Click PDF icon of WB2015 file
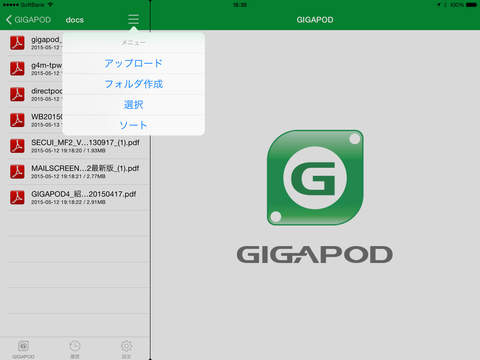480x360 pixels. click(x=17, y=120)
